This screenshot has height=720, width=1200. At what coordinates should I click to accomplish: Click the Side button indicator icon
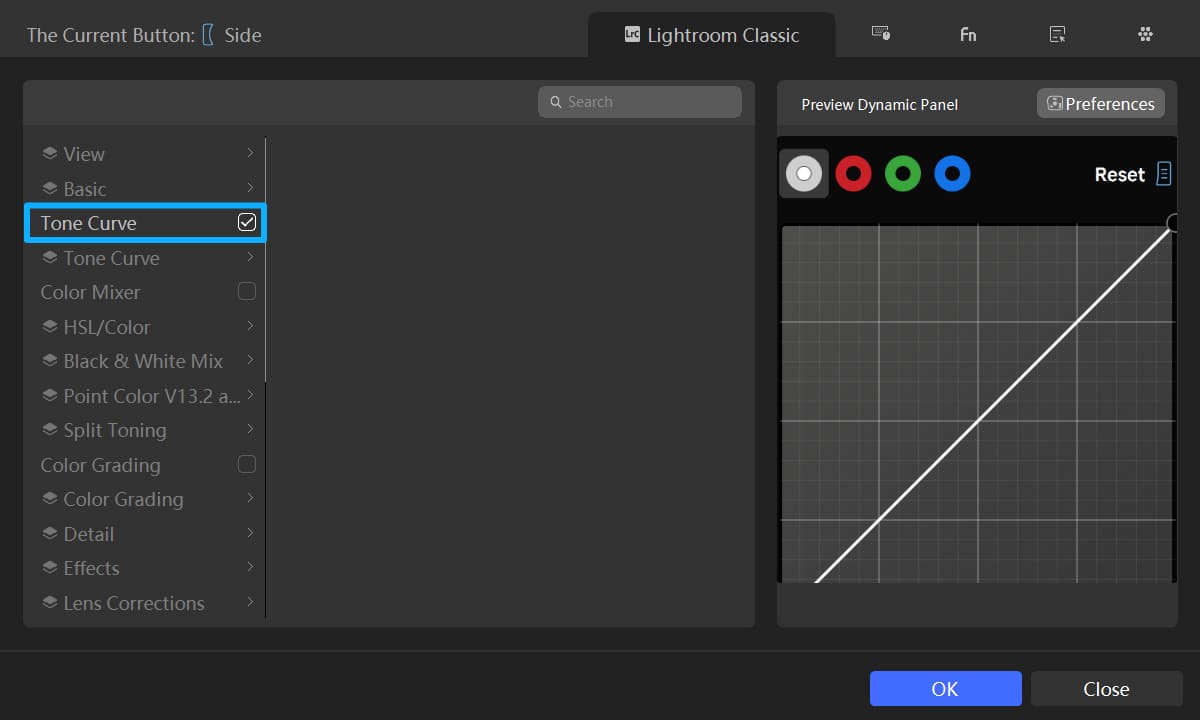coord(208,35)
